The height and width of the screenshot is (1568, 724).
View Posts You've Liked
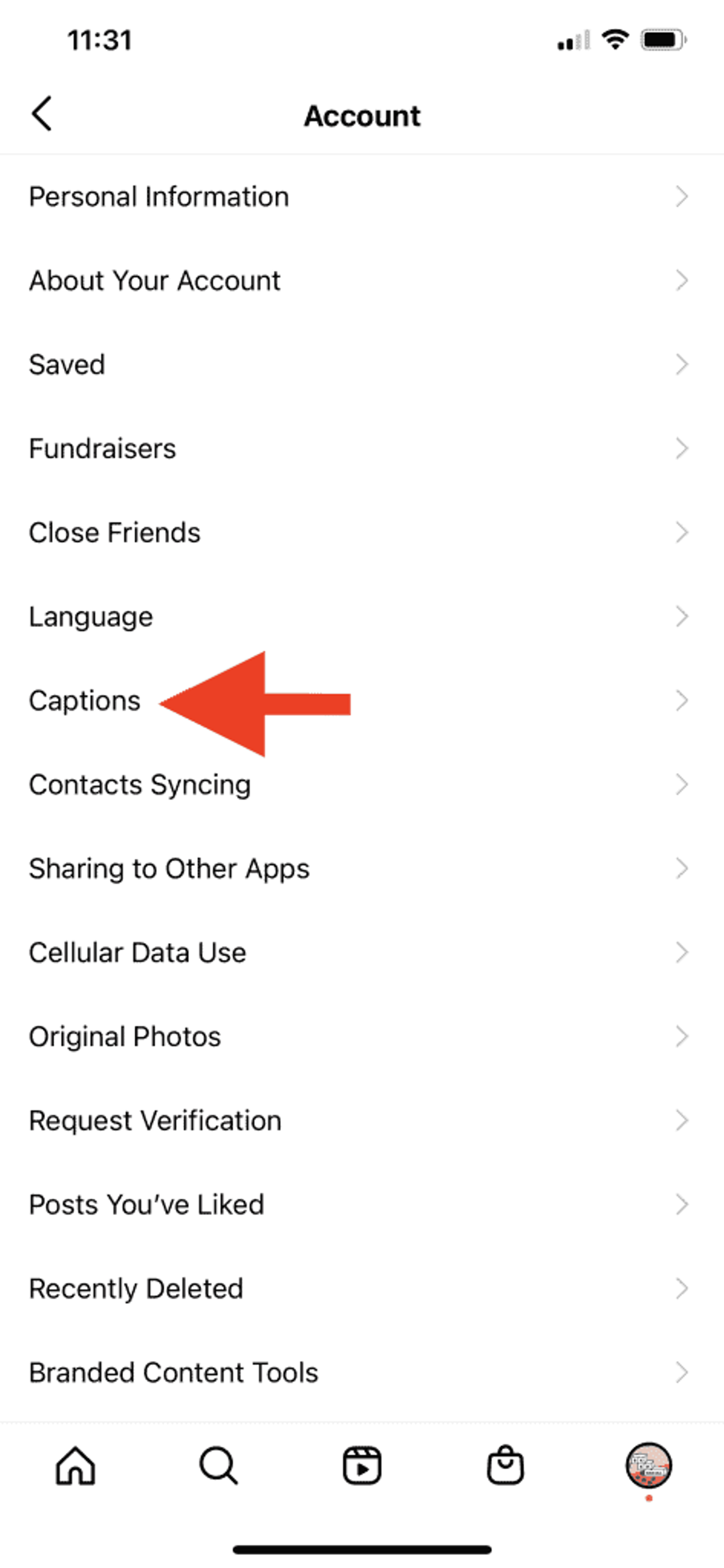[x=362, y=1205]
